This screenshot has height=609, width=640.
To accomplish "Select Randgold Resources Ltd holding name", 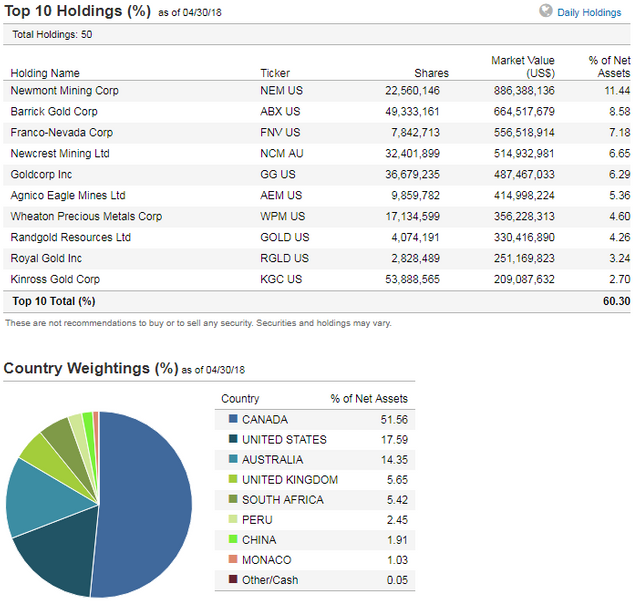I will click(71, 237).
